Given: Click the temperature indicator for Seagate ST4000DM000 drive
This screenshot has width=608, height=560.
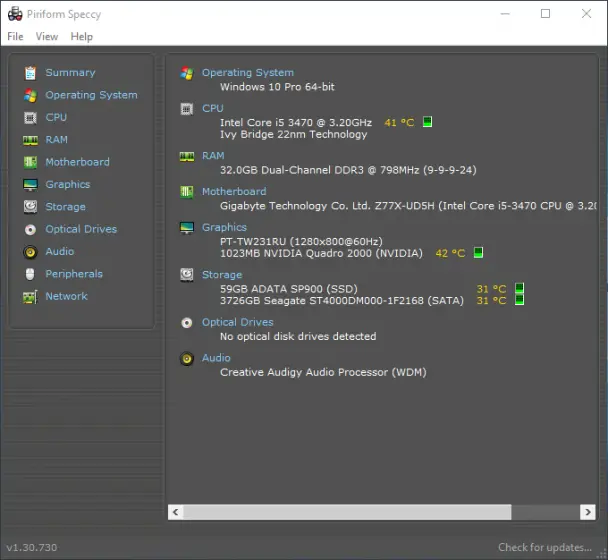Looking at the screenshot, I should click(x=520, y=300).
